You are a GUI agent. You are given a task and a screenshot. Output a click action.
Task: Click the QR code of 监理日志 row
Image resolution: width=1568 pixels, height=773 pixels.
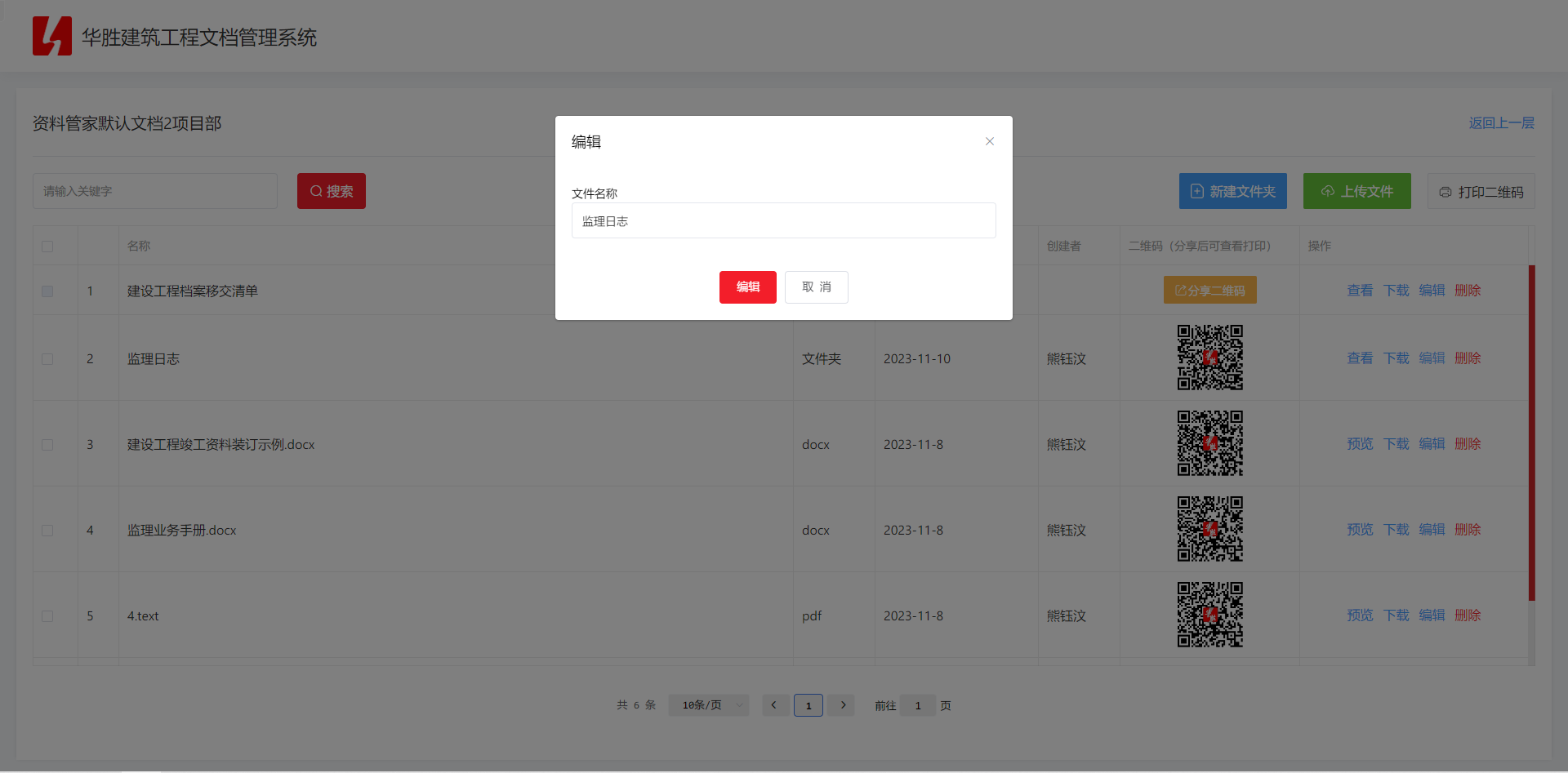coord(1210,358)
